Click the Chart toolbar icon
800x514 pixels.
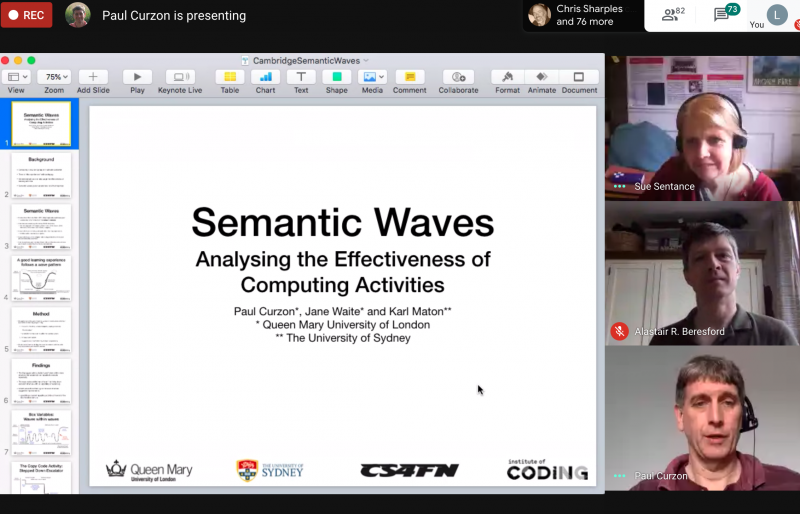click(265, 77)
